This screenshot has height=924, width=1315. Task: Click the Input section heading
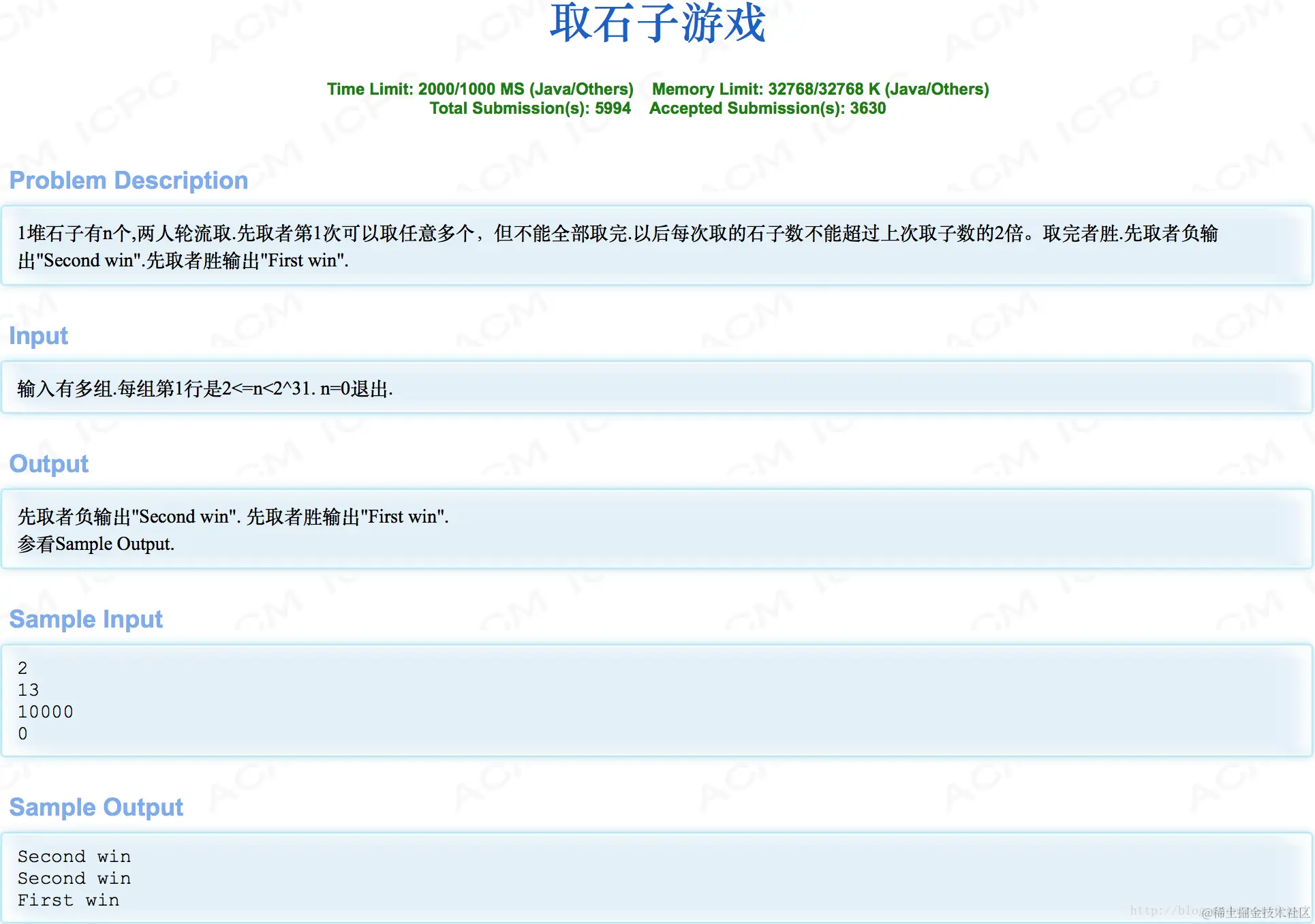[38, 336]
